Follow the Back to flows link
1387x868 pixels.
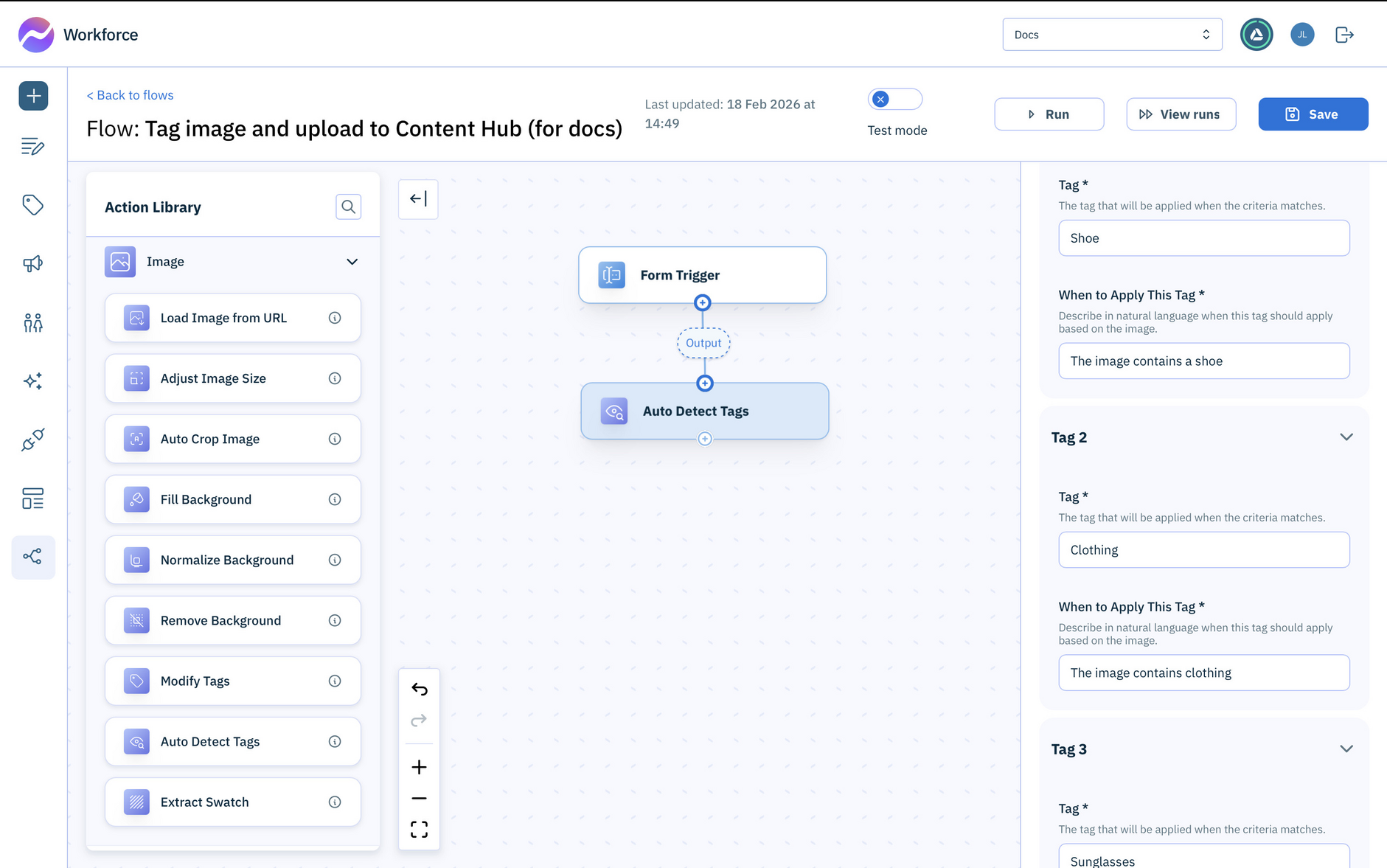[x=130, y=94]
